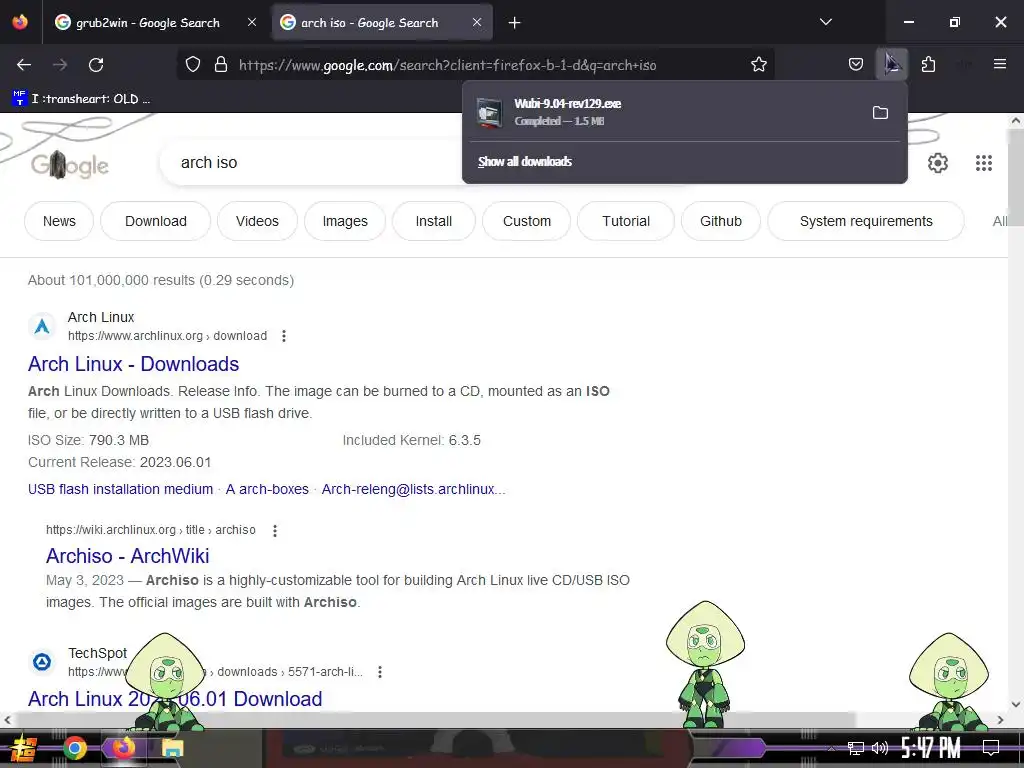Image resolution: width=1024 pixels, height=768 pixels.
Task: Open Arch Linux 2023.06.01 Download result
Action: coord(175,699)
